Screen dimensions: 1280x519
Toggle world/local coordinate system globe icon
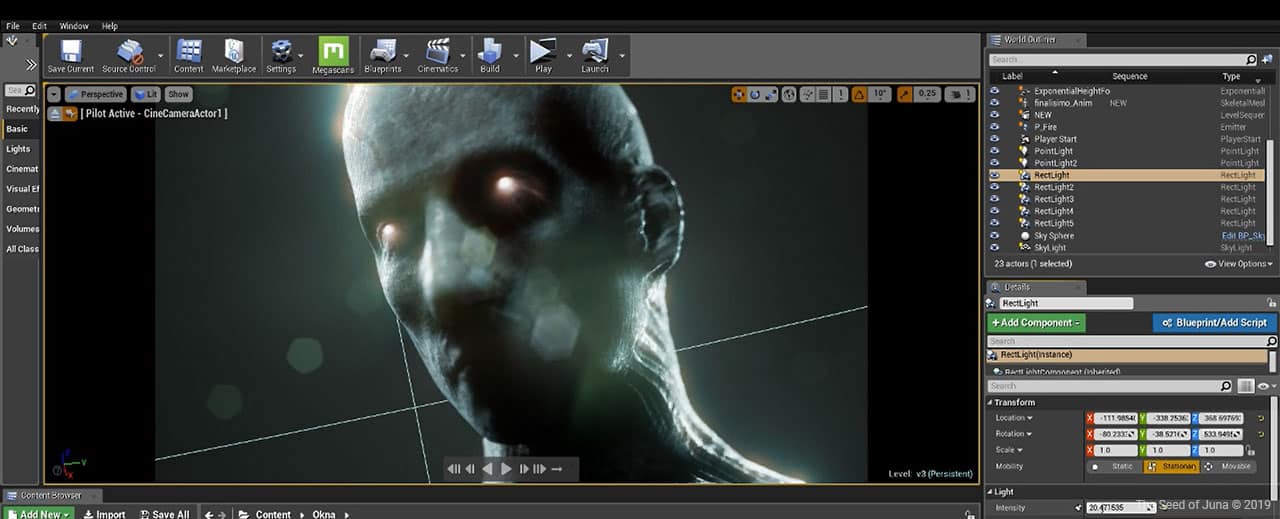tap(789, 94)
